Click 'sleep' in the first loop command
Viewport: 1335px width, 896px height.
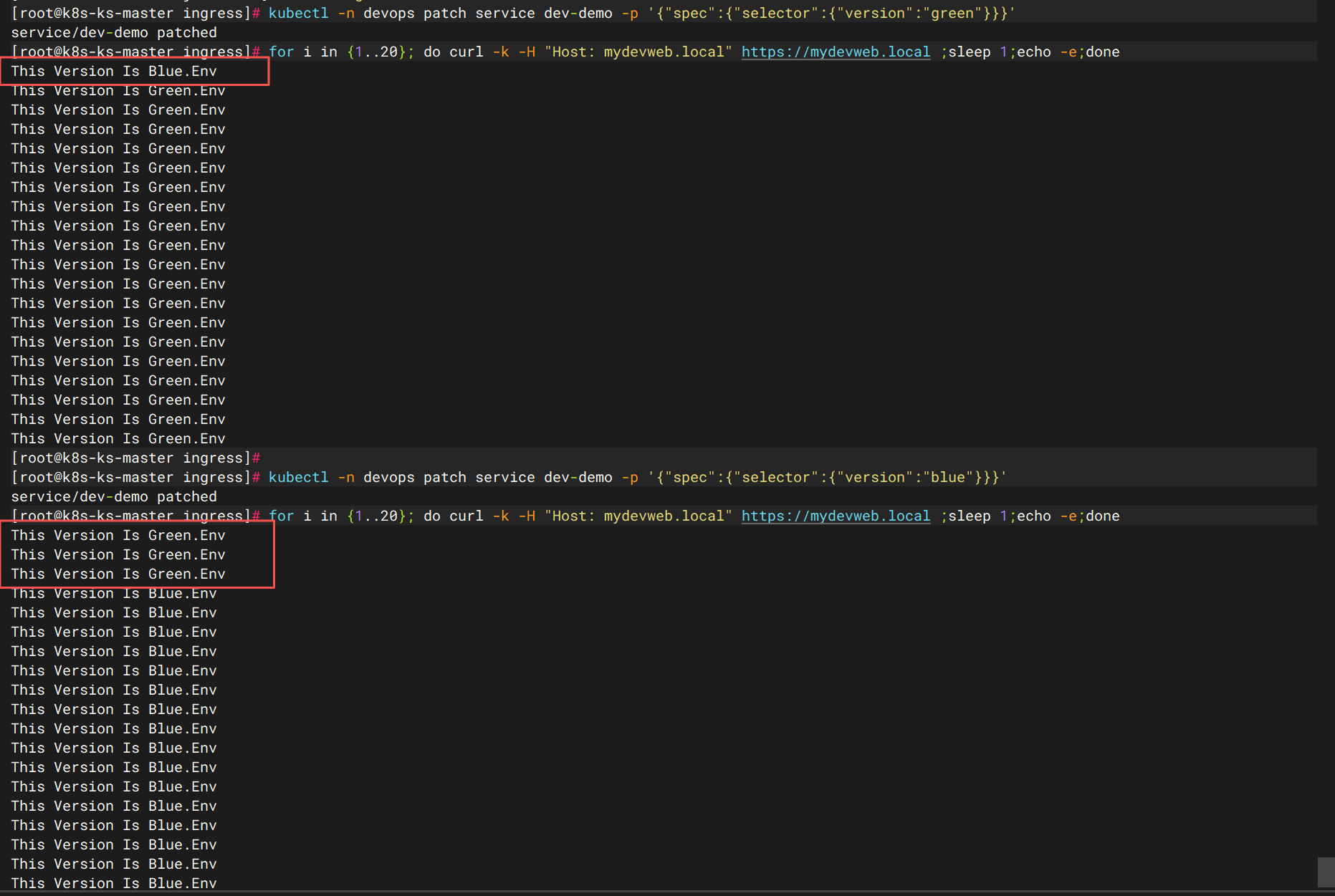click(969, 52)
